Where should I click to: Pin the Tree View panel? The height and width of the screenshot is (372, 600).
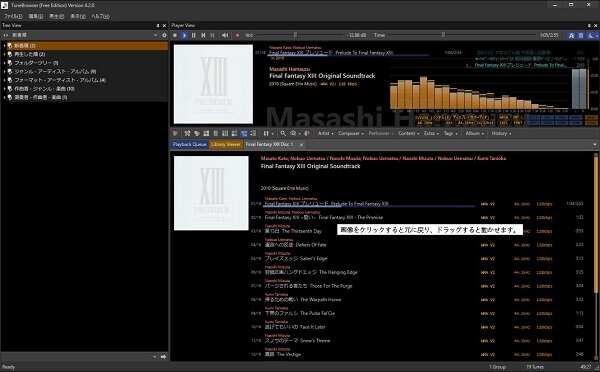pyautogui.click(x=158, y=26)
